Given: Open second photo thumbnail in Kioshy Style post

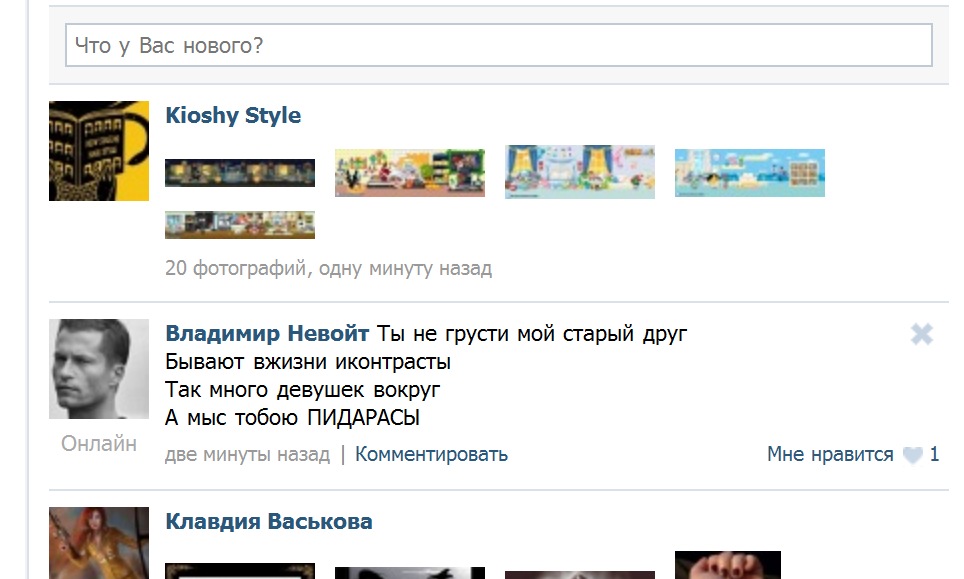Looking at the screenshot, I should point(410,173).
